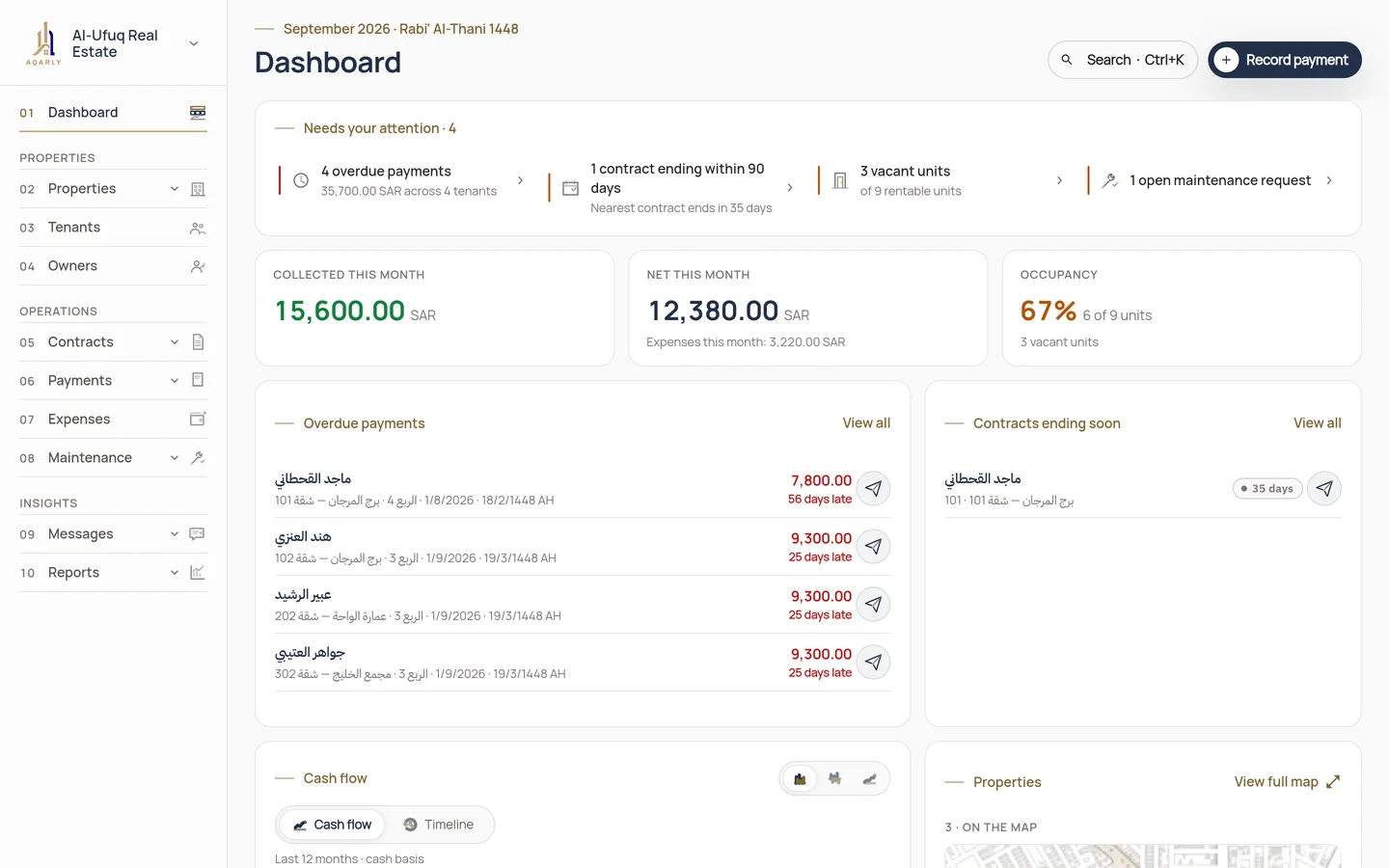Open the 1 open maintenance request alert

(x=1212, y=180)
